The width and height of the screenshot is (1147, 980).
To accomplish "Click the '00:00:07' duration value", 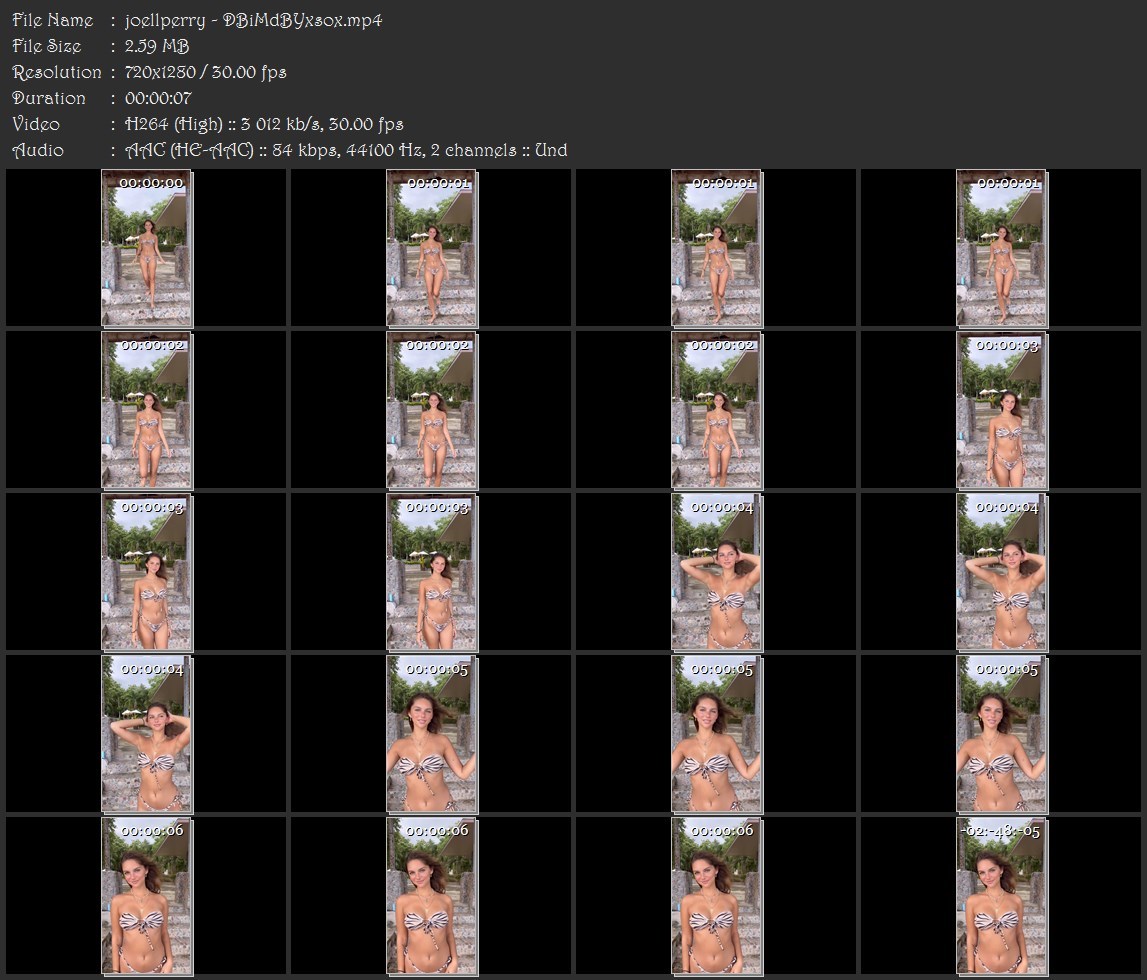I will coord(158,98).
